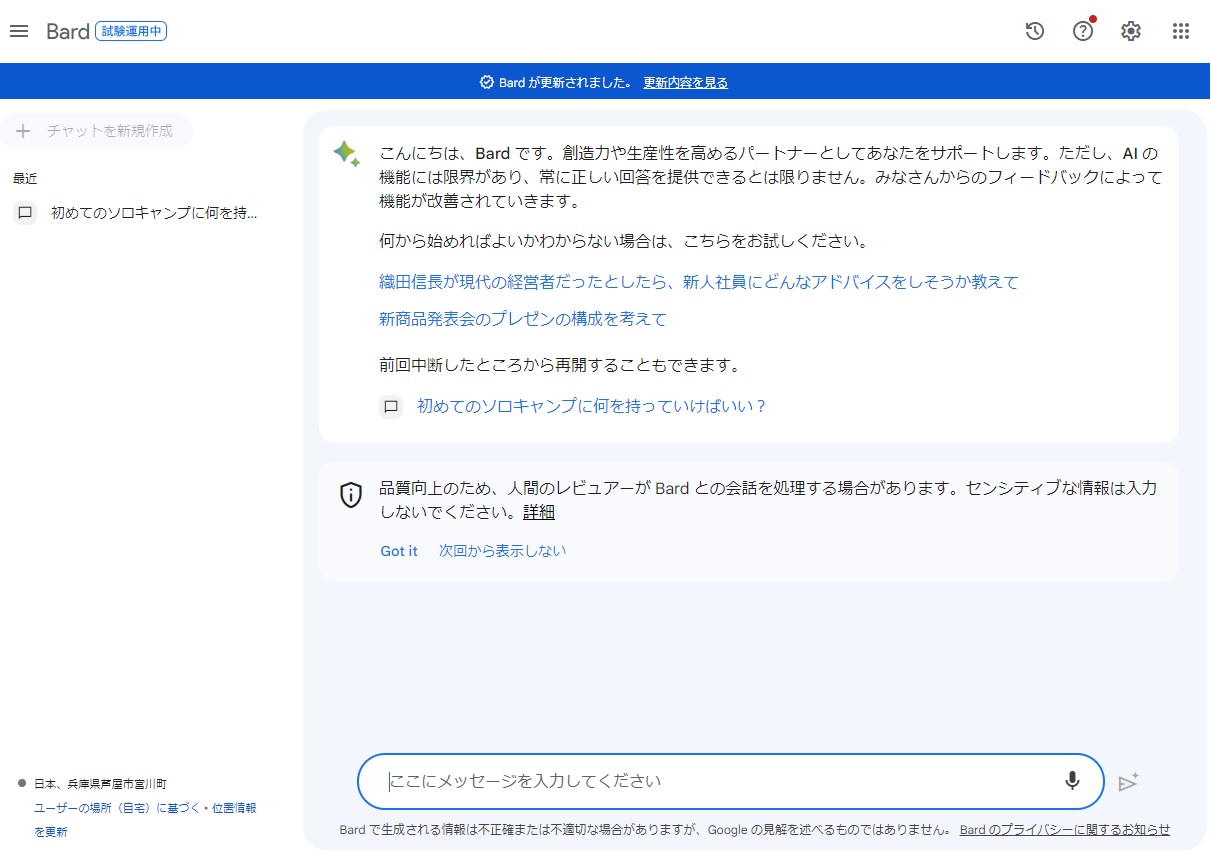Open Bard のプライバシーに関するお知らせ link
Screen dimensions: 1211x855
tap(1065, 829)
